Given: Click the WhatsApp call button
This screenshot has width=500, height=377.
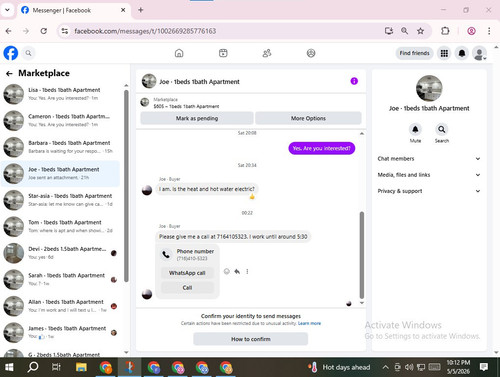Looking at the screenshot, I should (x=187, y=273).
